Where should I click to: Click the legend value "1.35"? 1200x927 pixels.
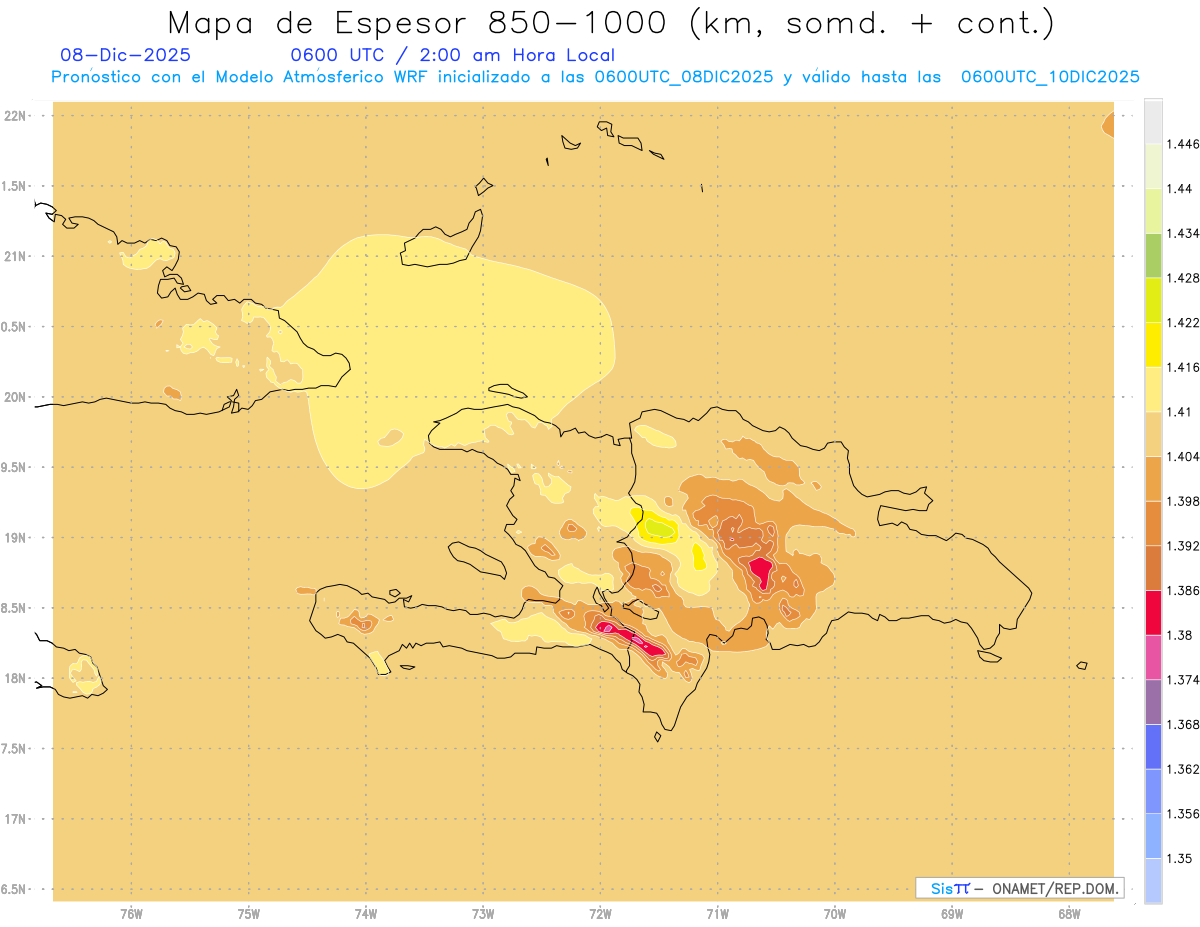pyautogui.click(x=1181, y=858)
